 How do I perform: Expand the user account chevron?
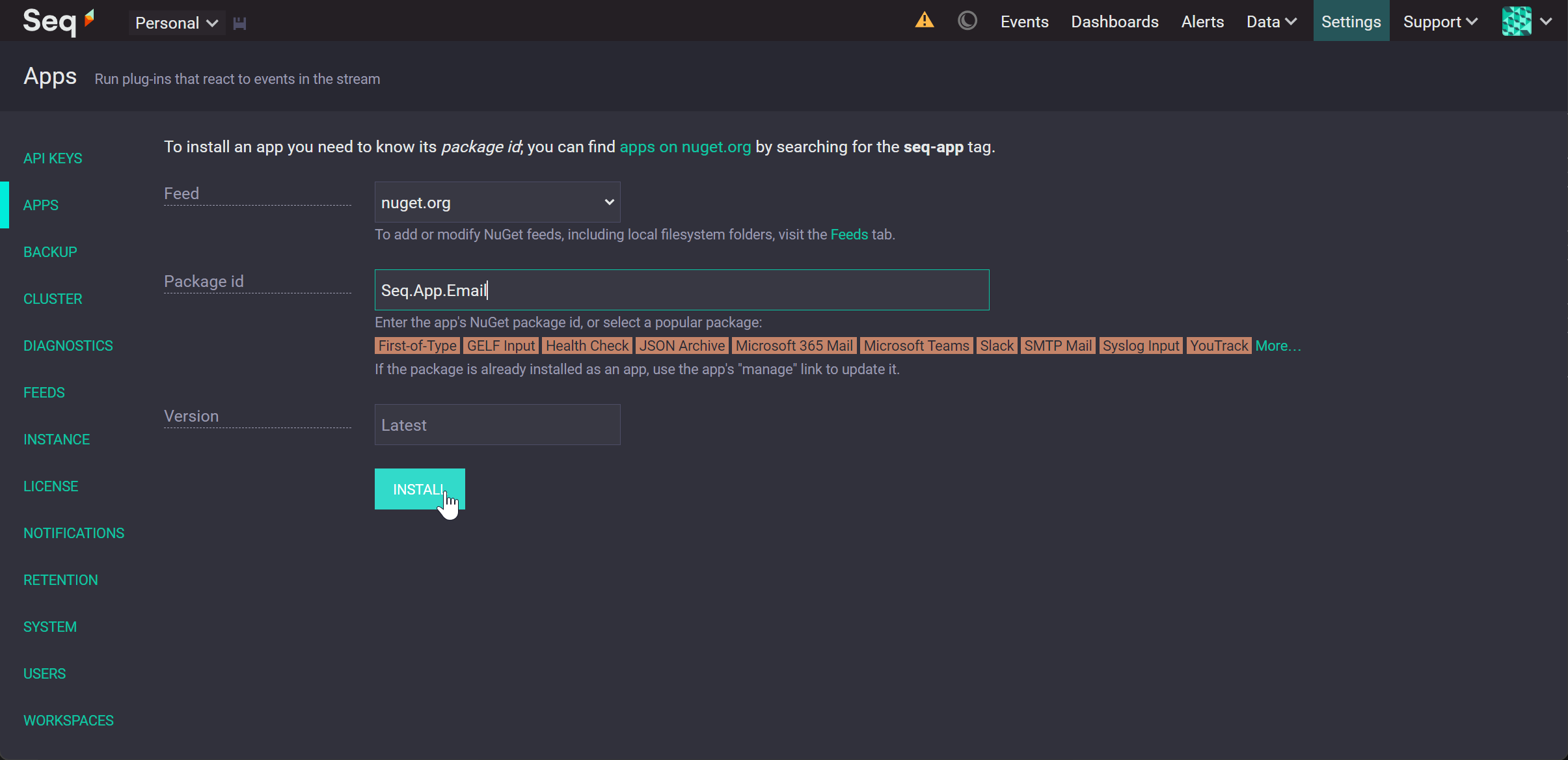point(1547,21)
